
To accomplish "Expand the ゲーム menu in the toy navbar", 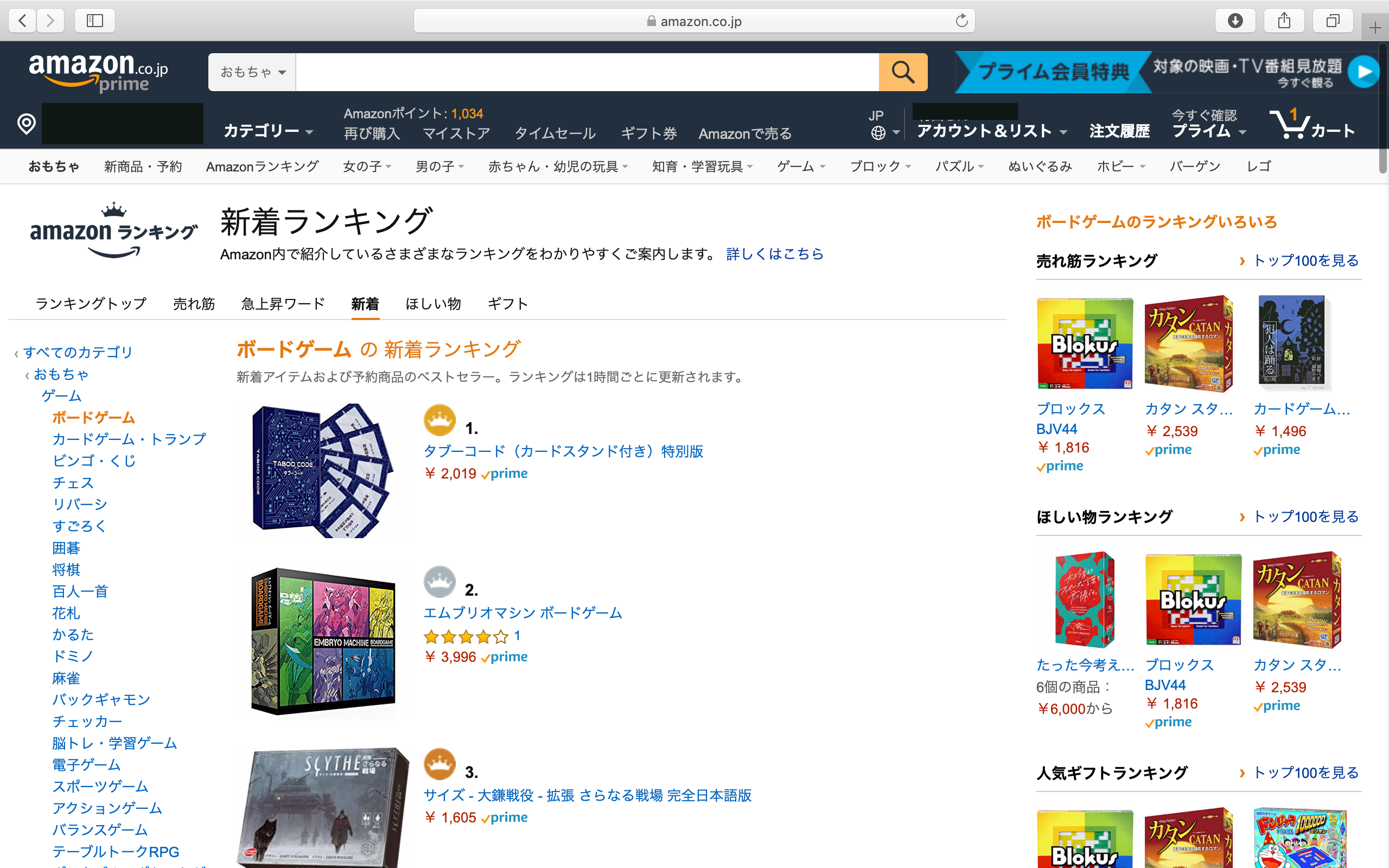I will point(800,167).
